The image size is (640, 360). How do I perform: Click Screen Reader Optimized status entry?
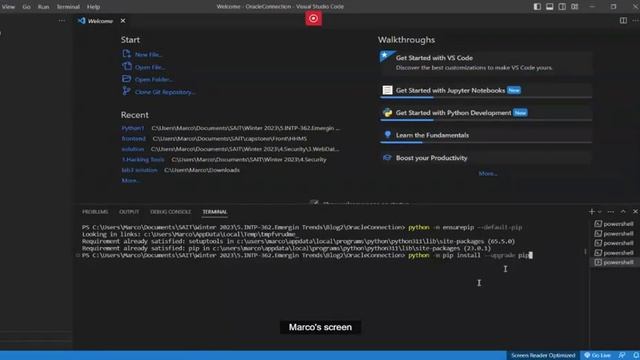tap(543, 356)
